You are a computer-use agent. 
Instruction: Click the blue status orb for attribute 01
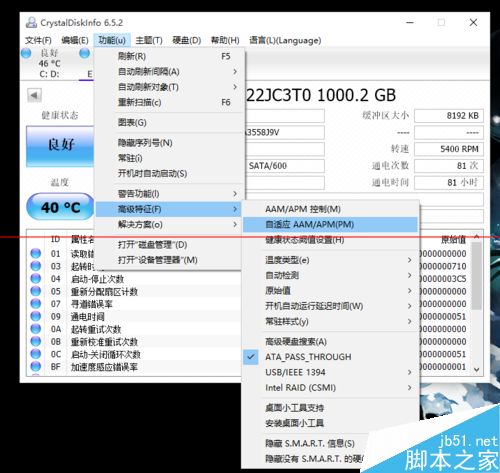tap(36, 253)
